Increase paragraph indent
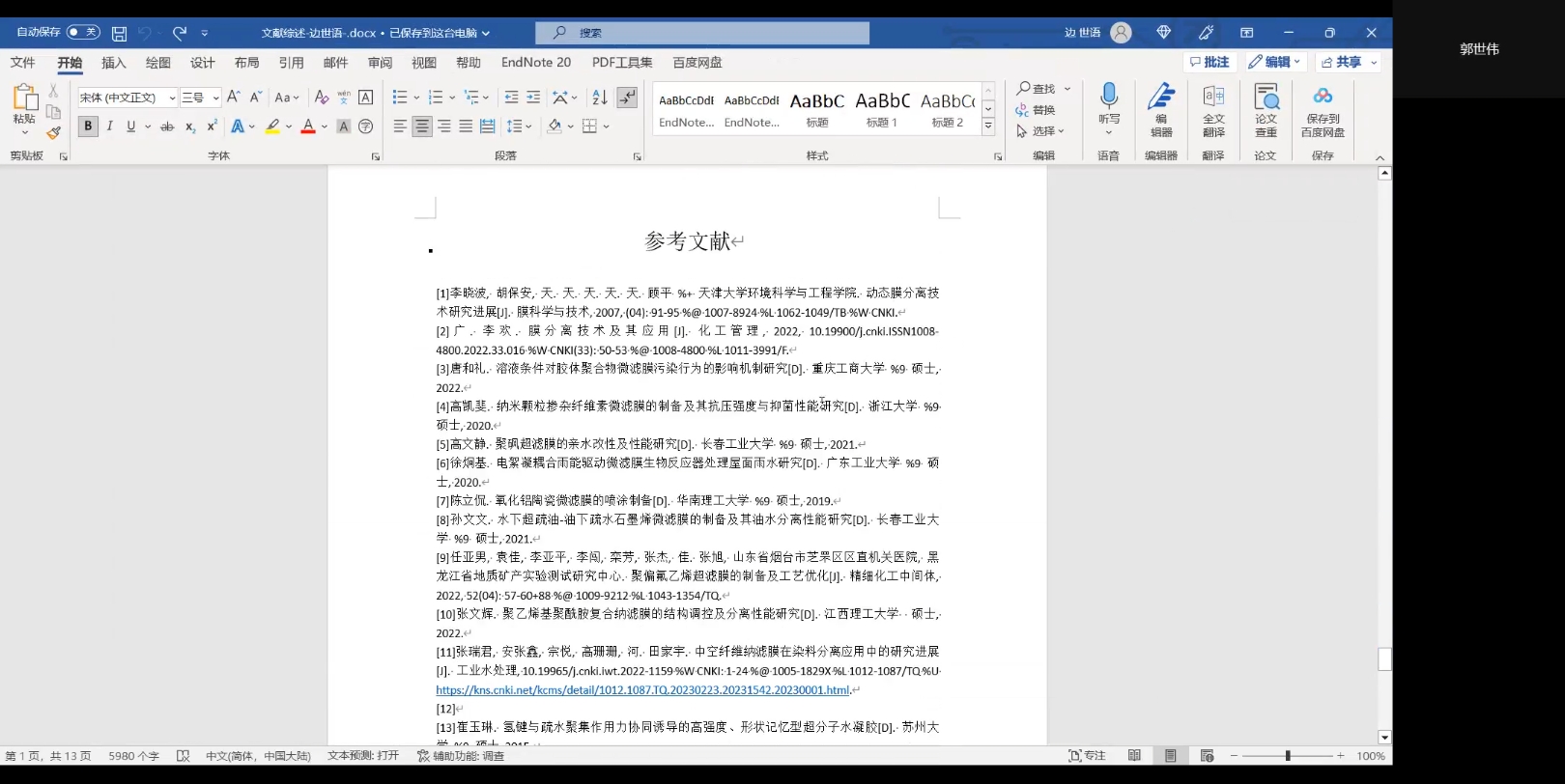Viewport: 1565px width, 784px height. tap(533, 97)
